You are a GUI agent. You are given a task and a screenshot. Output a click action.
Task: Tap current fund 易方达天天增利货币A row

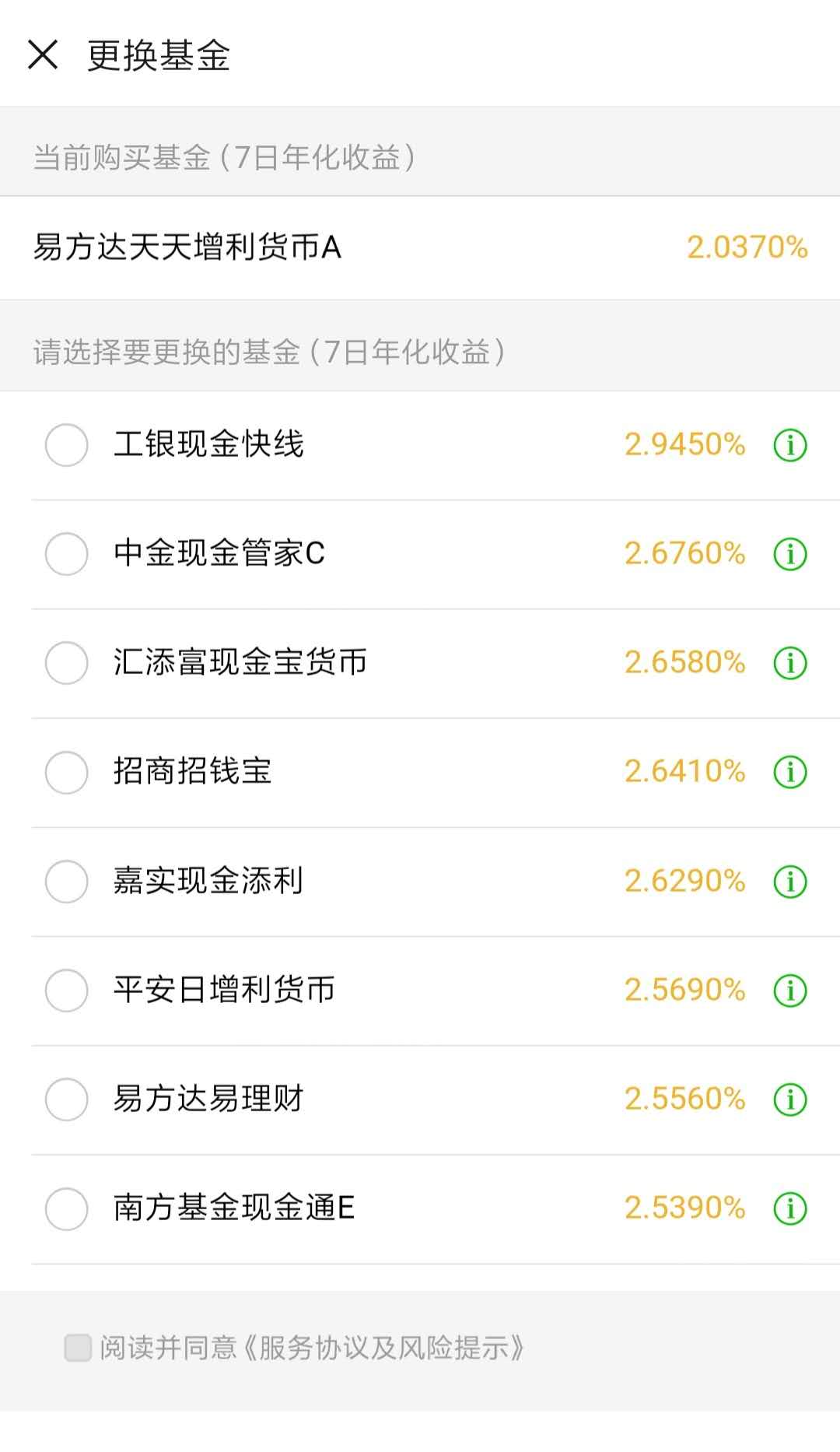click(420, 247)
